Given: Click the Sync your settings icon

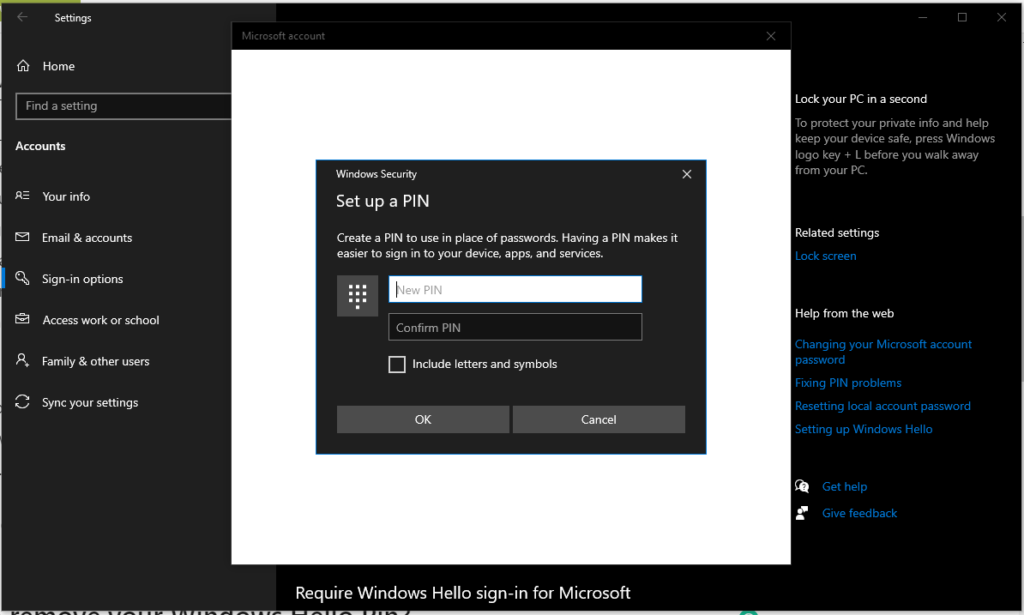Looking at the screenshot, I should pyautogui.click(x=22, y=402).
